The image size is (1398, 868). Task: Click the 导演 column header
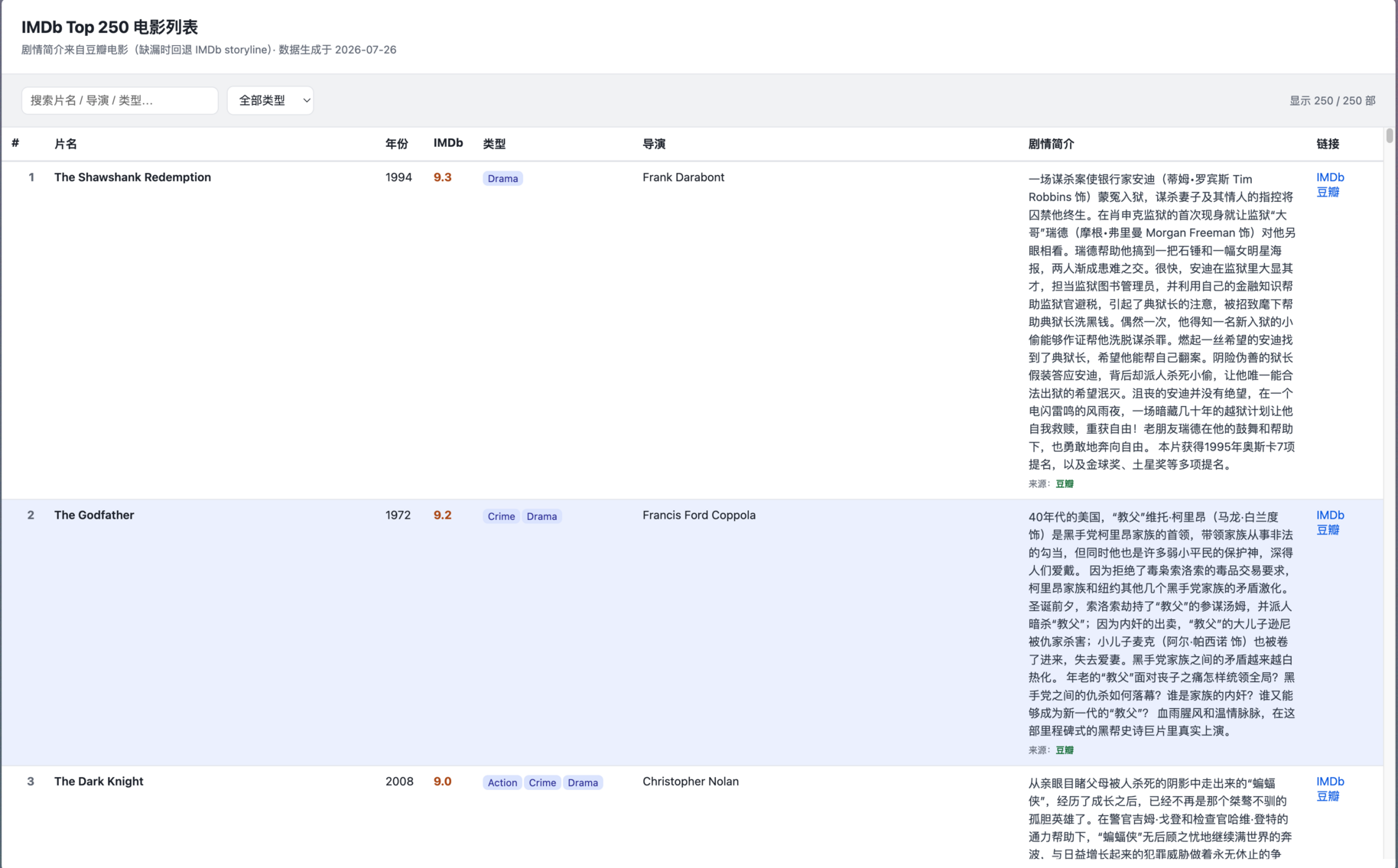click(x=654, y=144)
